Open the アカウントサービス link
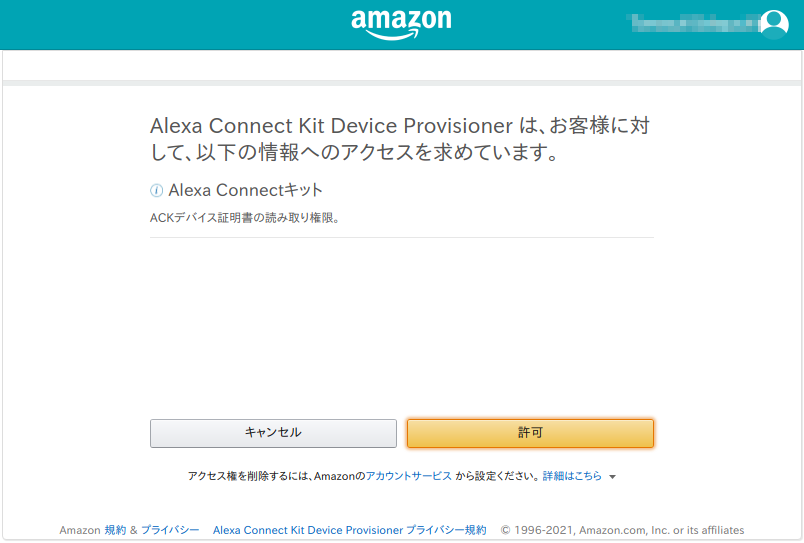 click(x=409, y=476)
